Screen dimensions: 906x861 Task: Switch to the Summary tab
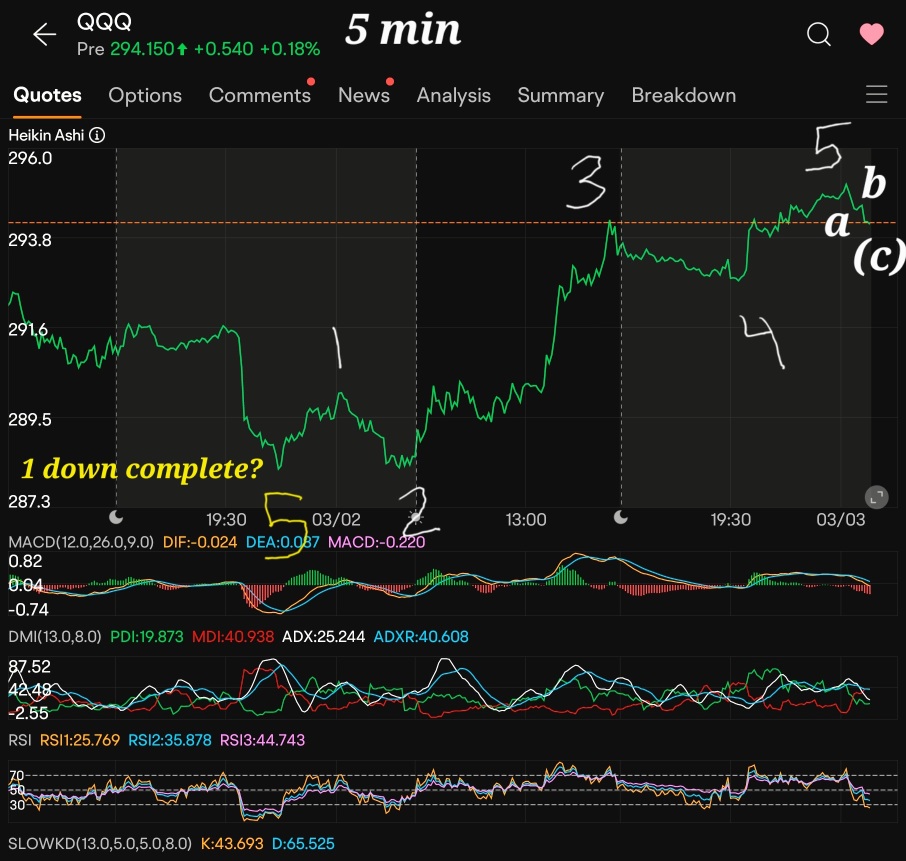point(560,95)
